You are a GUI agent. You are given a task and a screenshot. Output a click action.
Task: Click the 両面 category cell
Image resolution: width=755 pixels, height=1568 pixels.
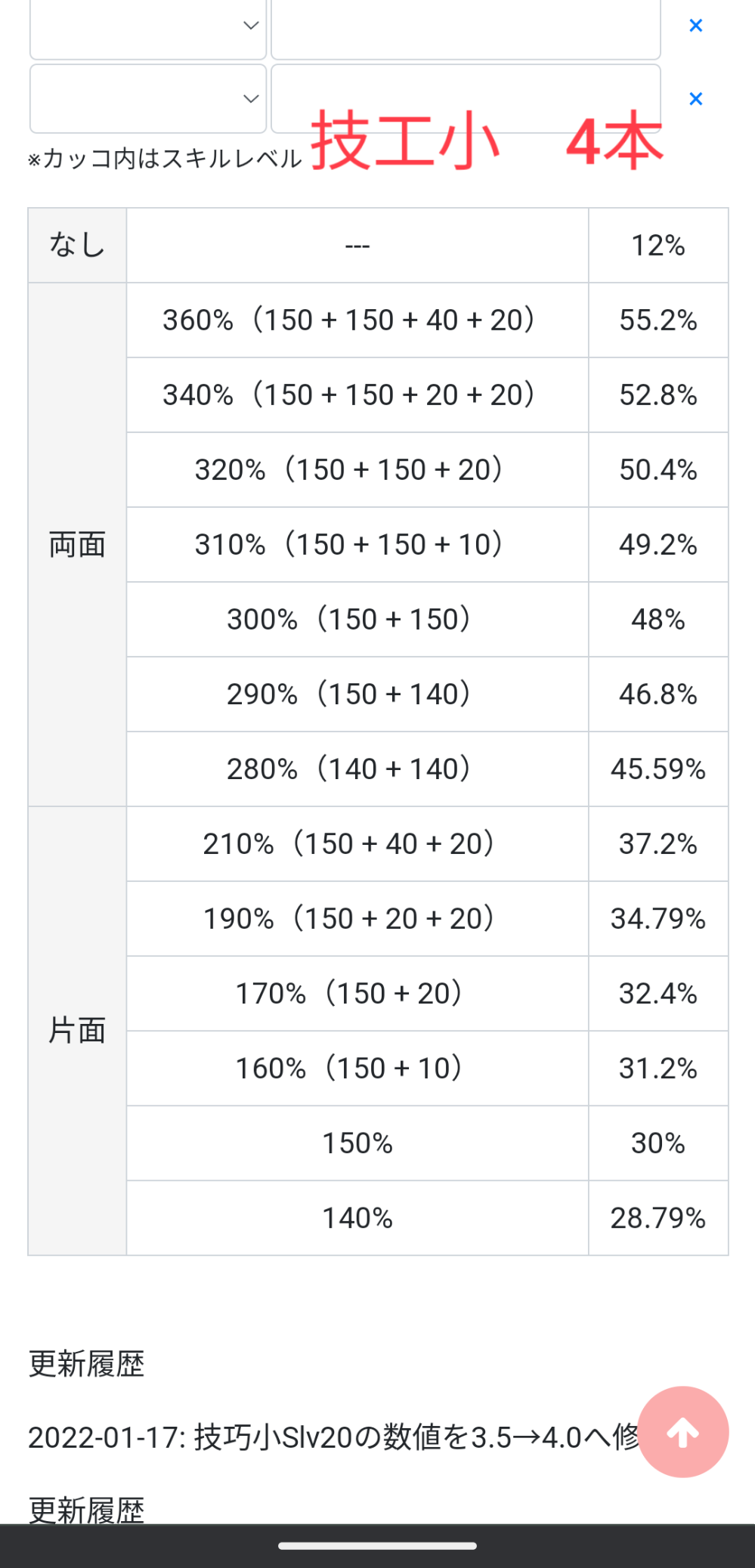point(77,544)
